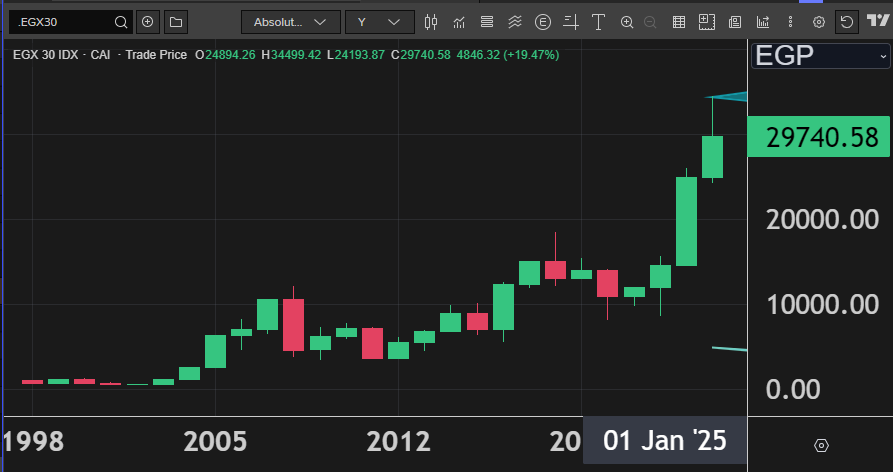Zoom in using the magnifier plus icon
Screen dimensions: 893x472
tap(627, 22)
